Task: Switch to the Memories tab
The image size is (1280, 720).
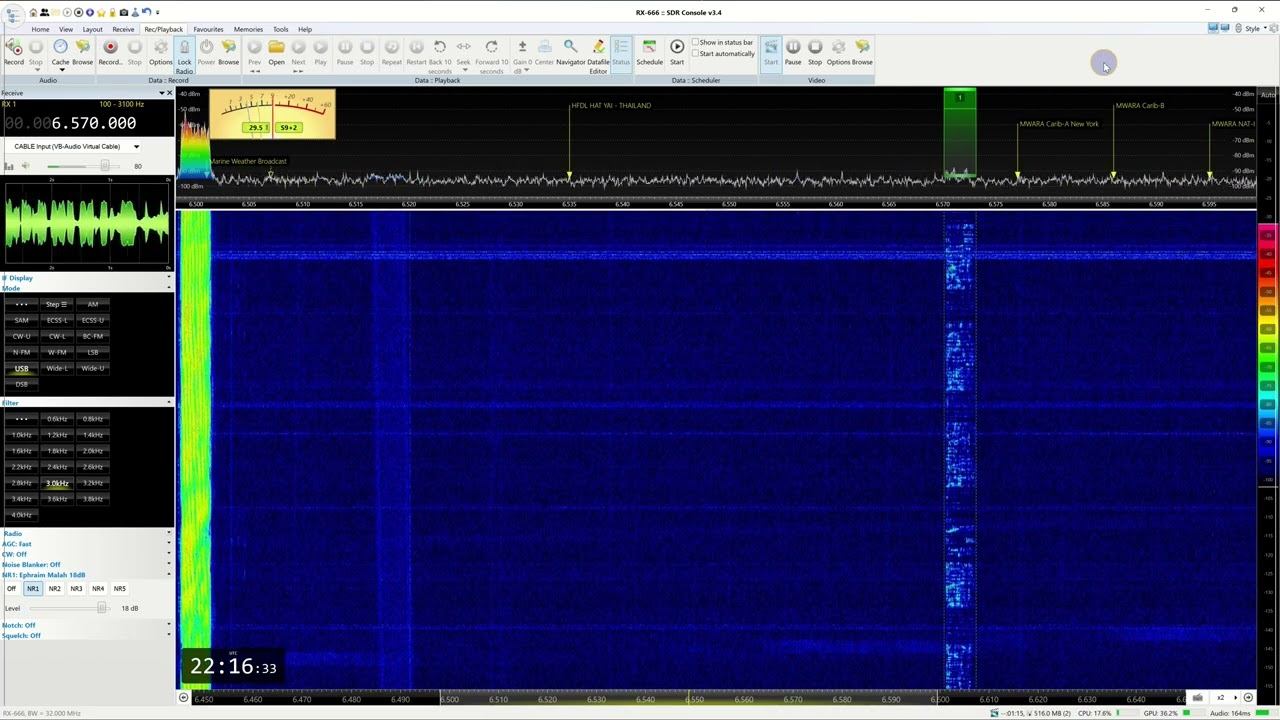Action: point(248,29)
